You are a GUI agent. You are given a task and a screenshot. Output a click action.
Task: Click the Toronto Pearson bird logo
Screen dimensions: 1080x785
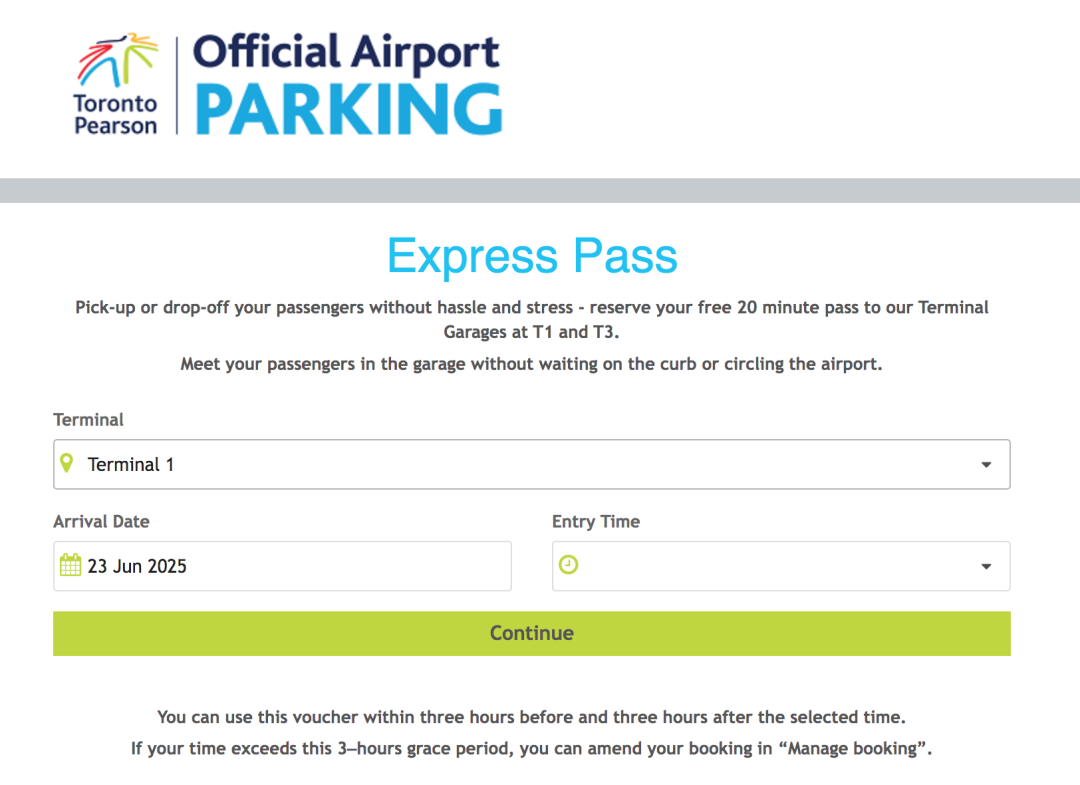tap(116, 83)
